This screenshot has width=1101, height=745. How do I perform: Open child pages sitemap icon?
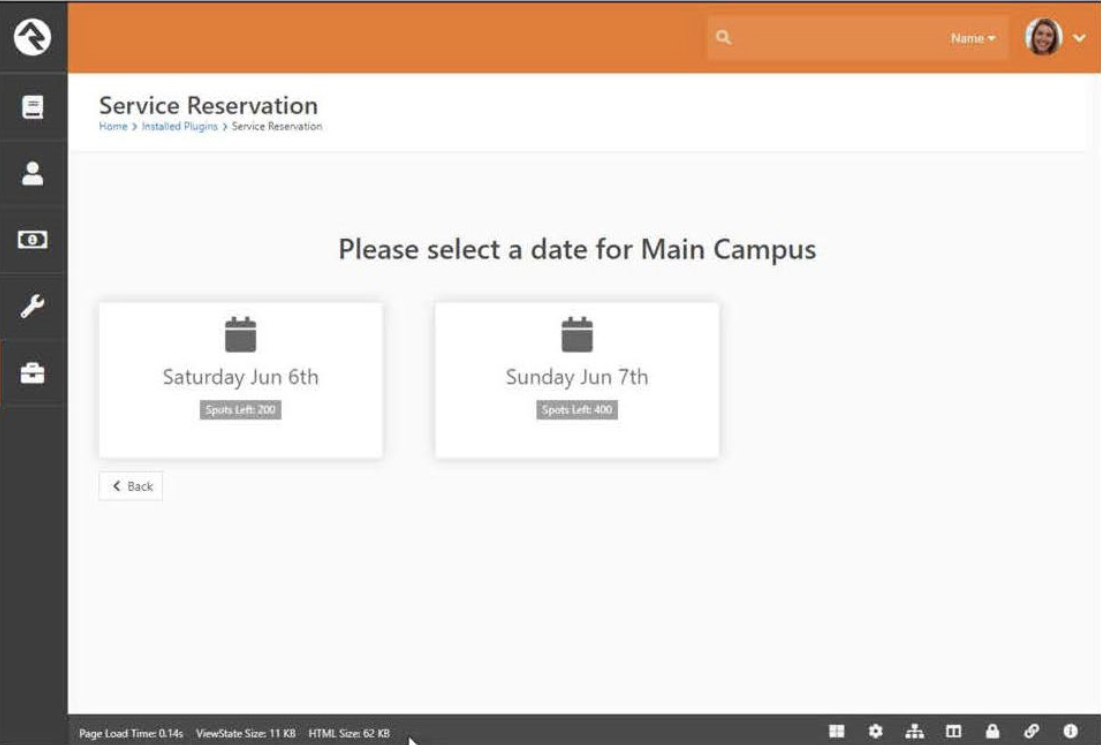coord(914,732)
